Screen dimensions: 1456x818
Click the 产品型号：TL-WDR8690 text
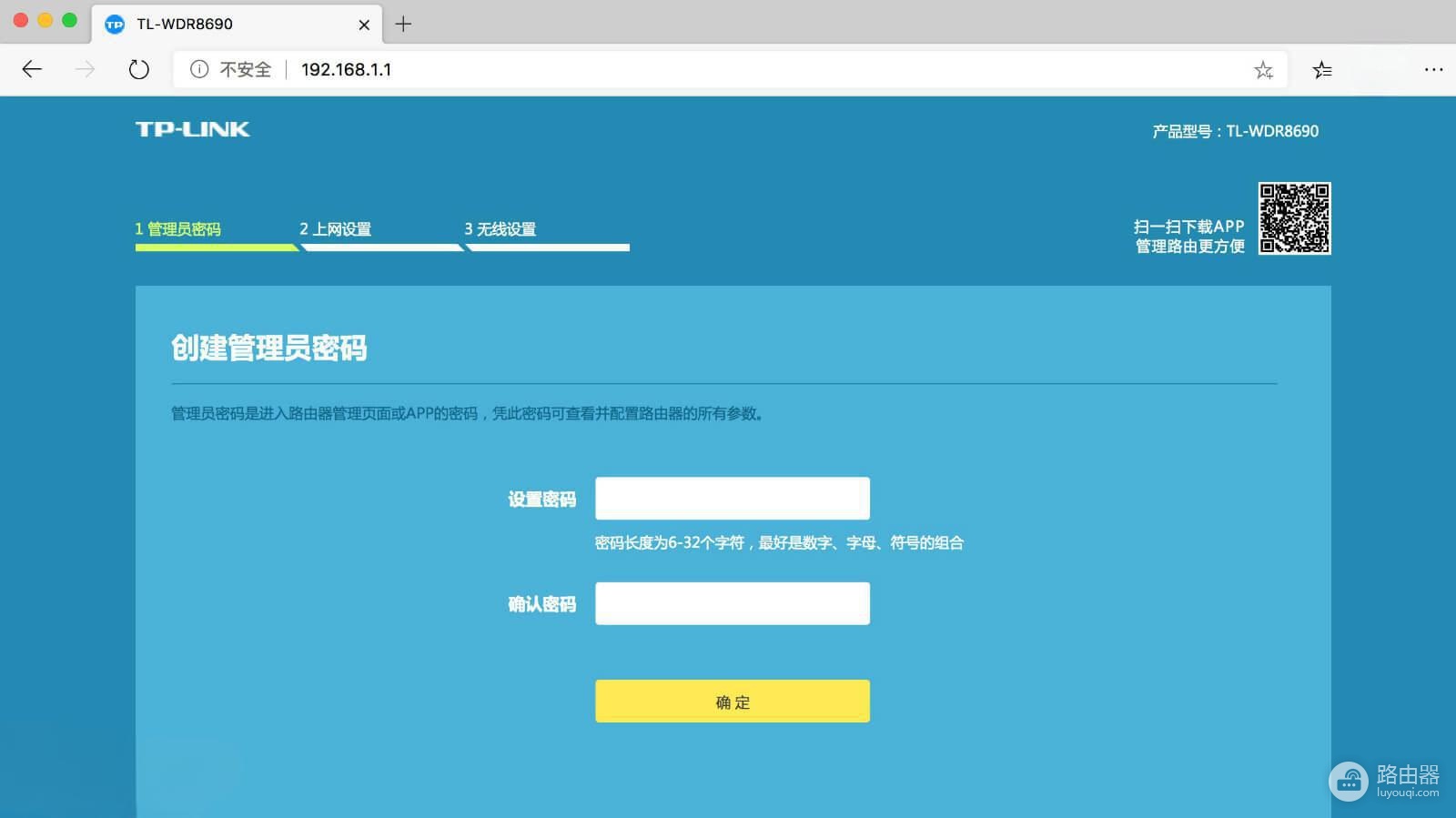[x=1236, y=131]
